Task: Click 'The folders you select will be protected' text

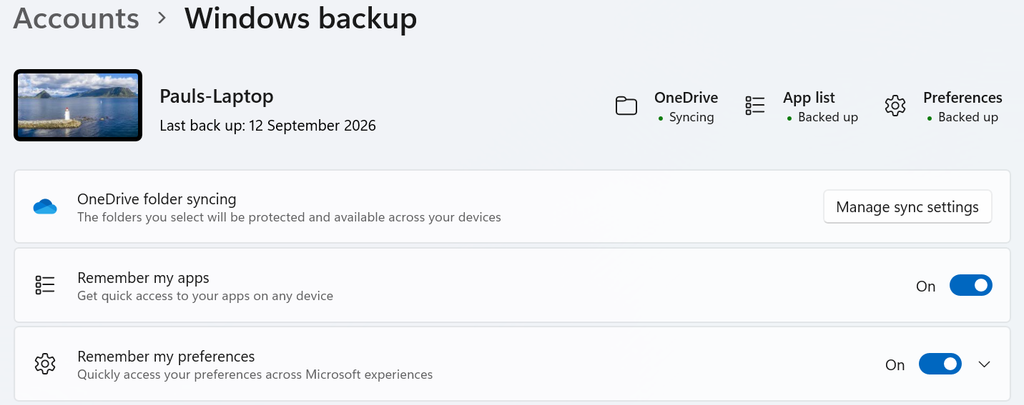Action: (x=289, y=217)
